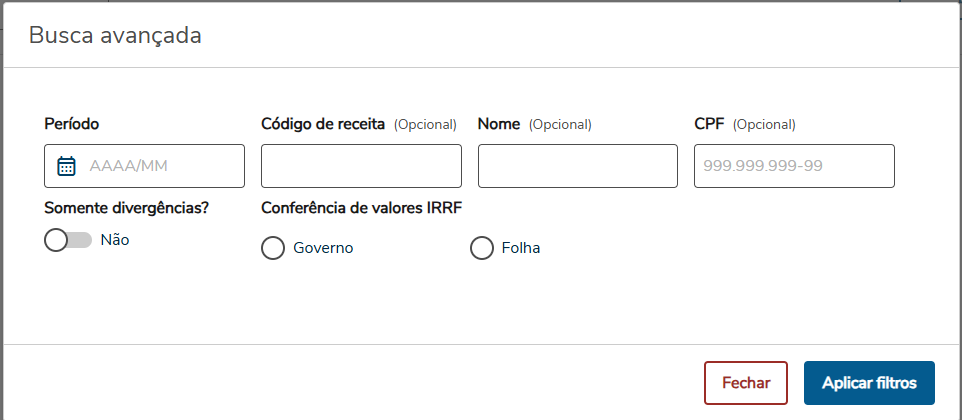The width and height of the screenshot is (962, 420).
Task: Click into the Nome text field
Action: coord(578,166)
